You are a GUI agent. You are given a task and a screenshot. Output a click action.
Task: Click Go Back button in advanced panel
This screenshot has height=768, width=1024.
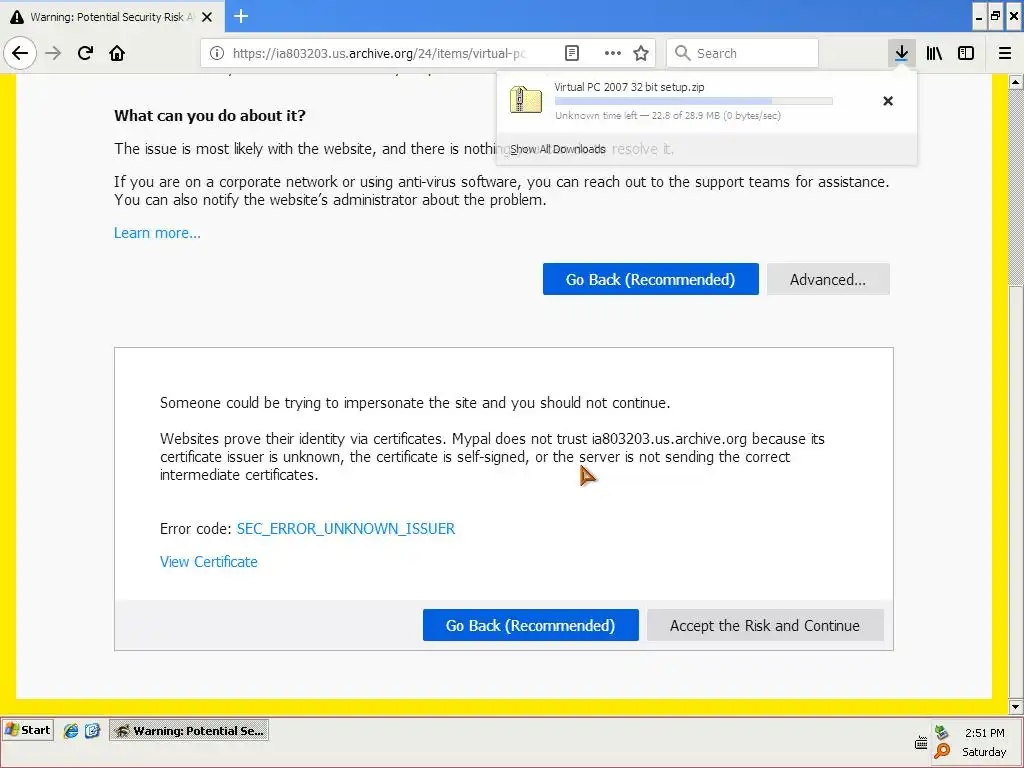(530, 626)
